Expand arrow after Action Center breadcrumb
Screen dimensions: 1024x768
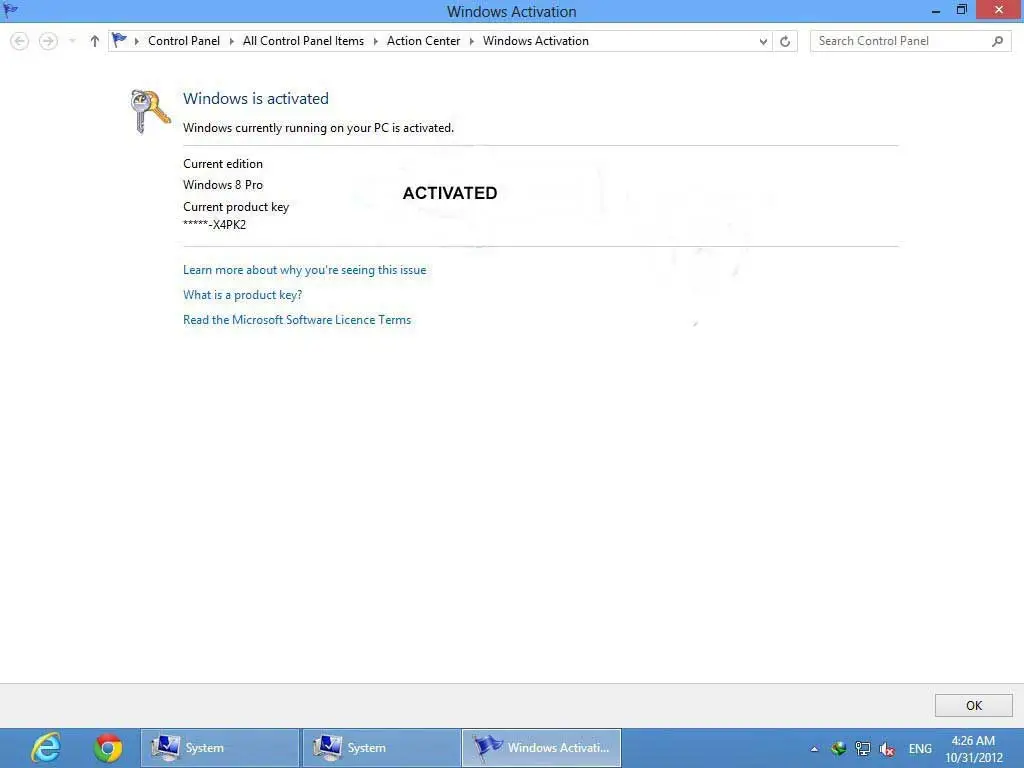(x=472, y=41)
